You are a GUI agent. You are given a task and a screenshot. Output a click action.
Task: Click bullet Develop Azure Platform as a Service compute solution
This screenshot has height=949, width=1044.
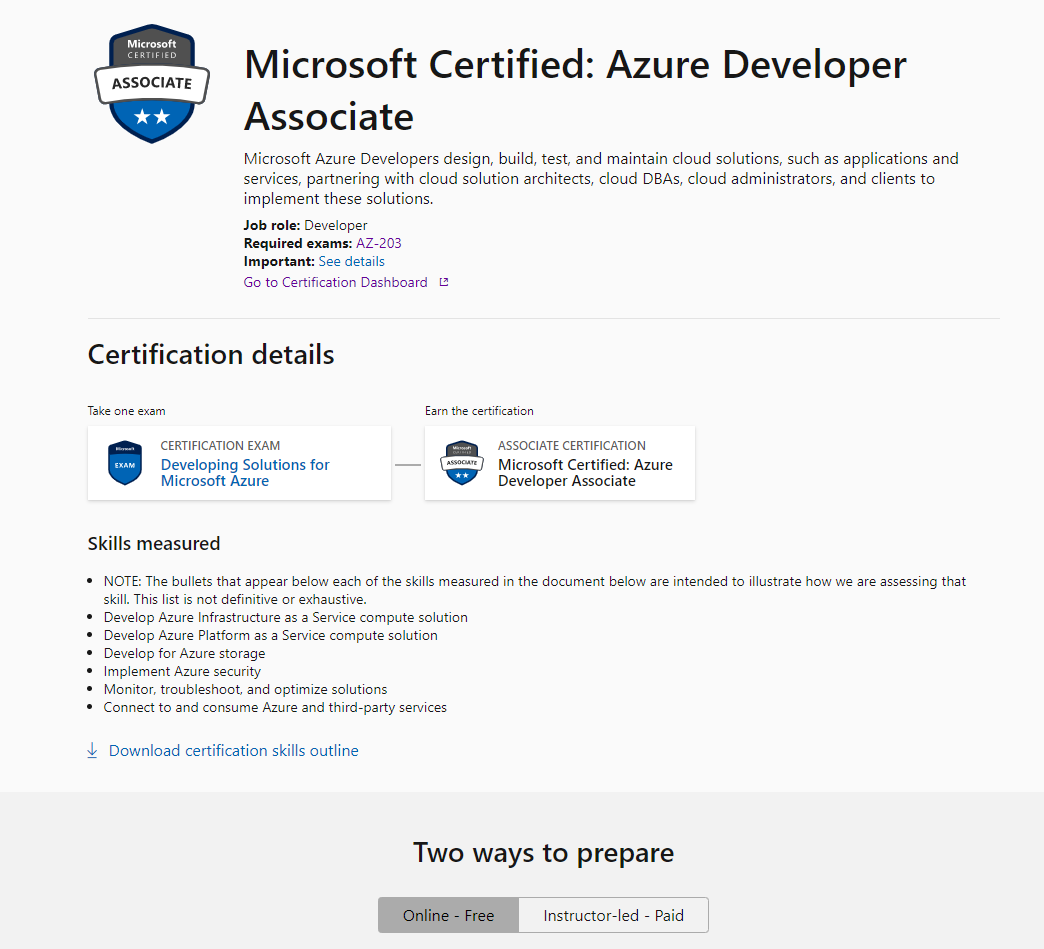(x=270, y=635)
